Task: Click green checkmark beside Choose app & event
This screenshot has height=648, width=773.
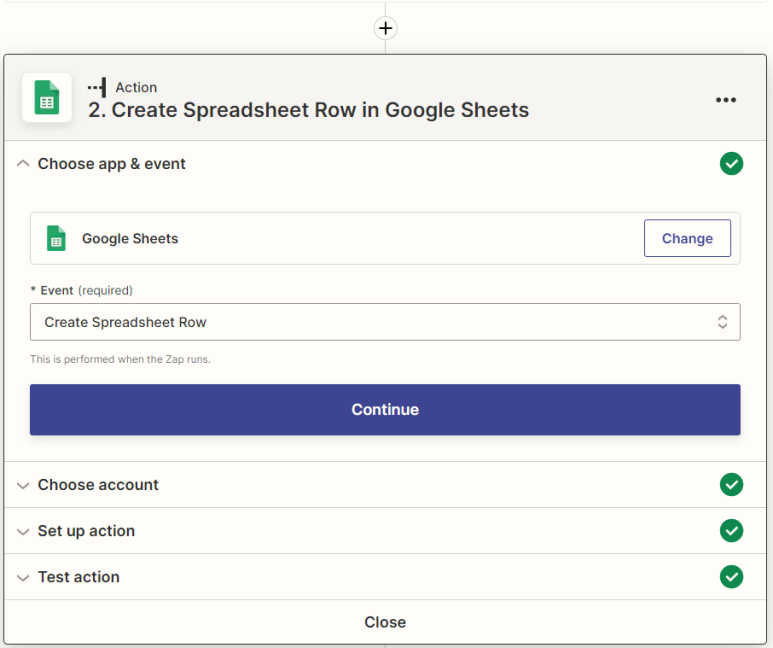Action: coord(731,164)
